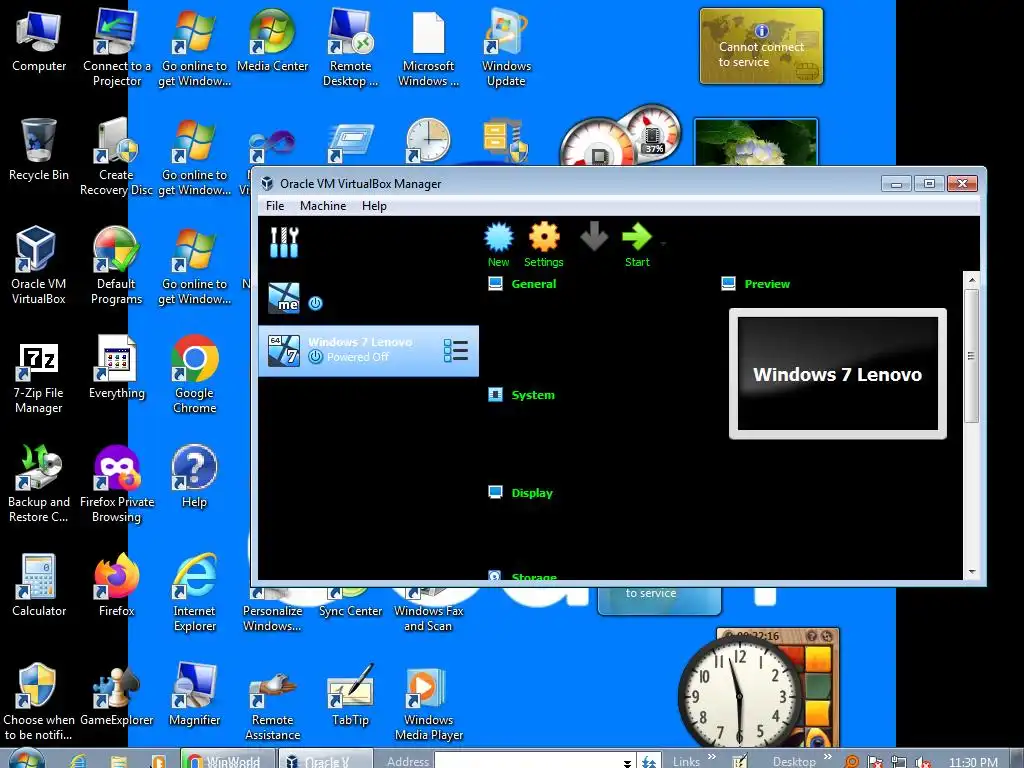
Task: Expand the Desktop toolbar chevron
Action: pos(827,758)
